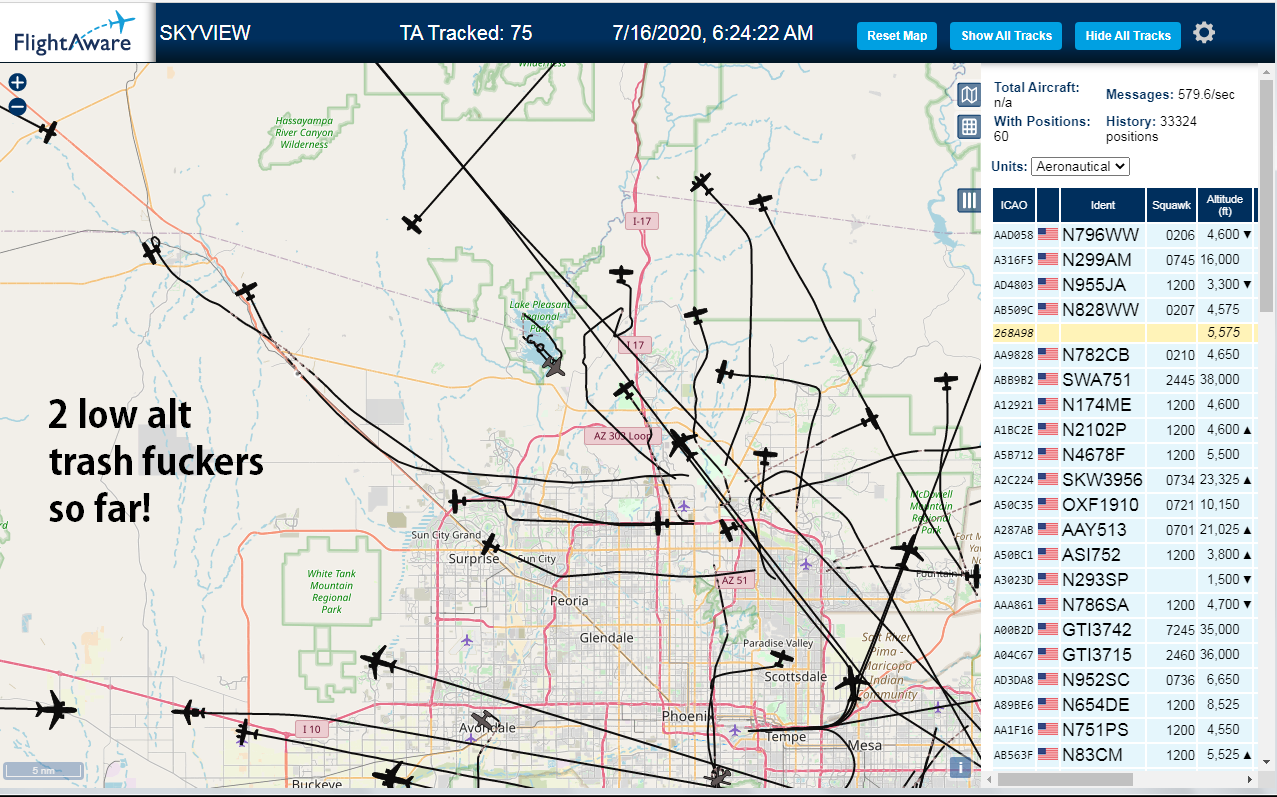Sort the table by Squawk column header
1277x797 pixels.
coord(1172,205)
